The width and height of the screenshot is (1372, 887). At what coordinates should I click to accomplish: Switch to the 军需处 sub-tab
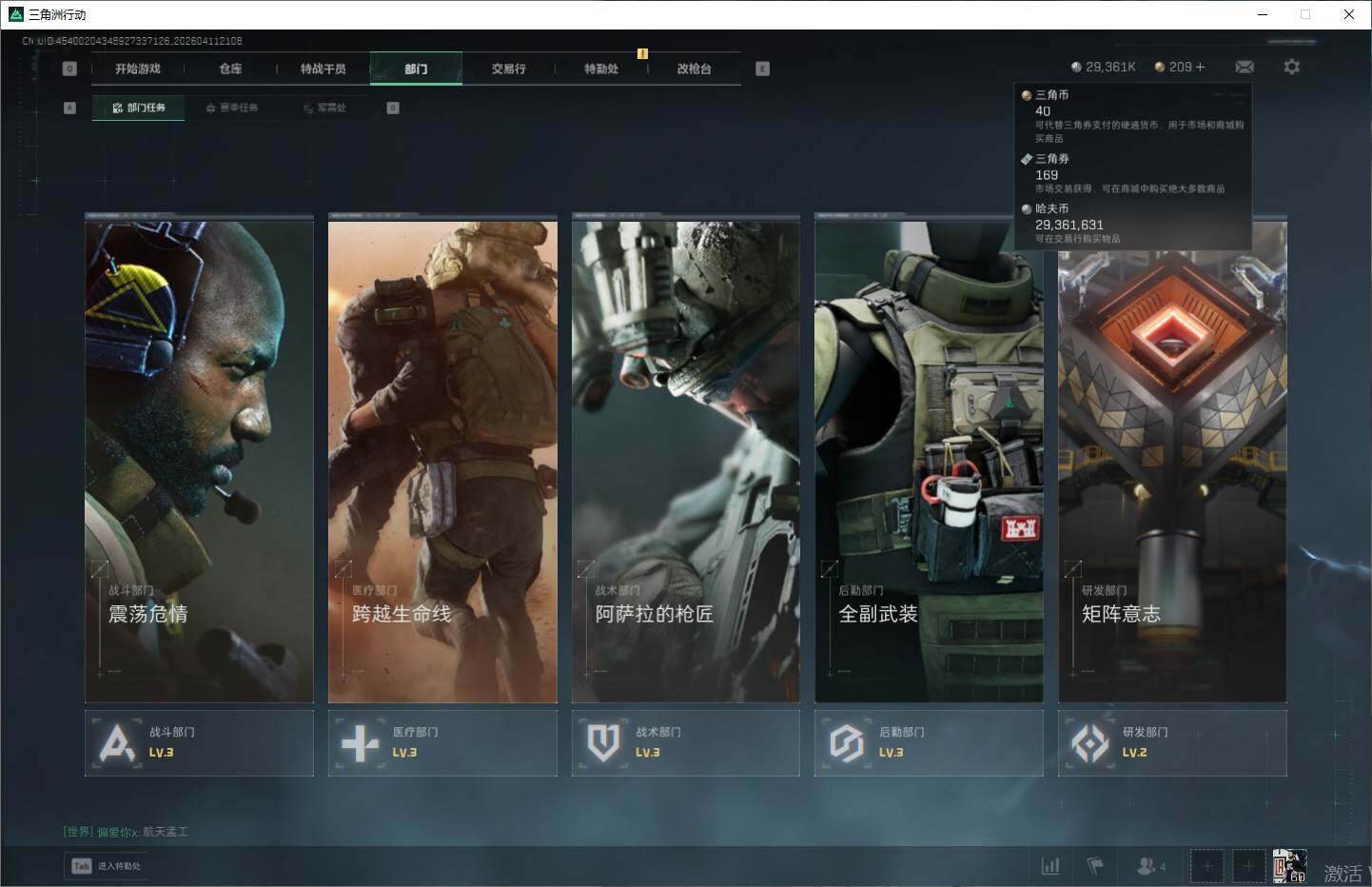coord(325,108)
